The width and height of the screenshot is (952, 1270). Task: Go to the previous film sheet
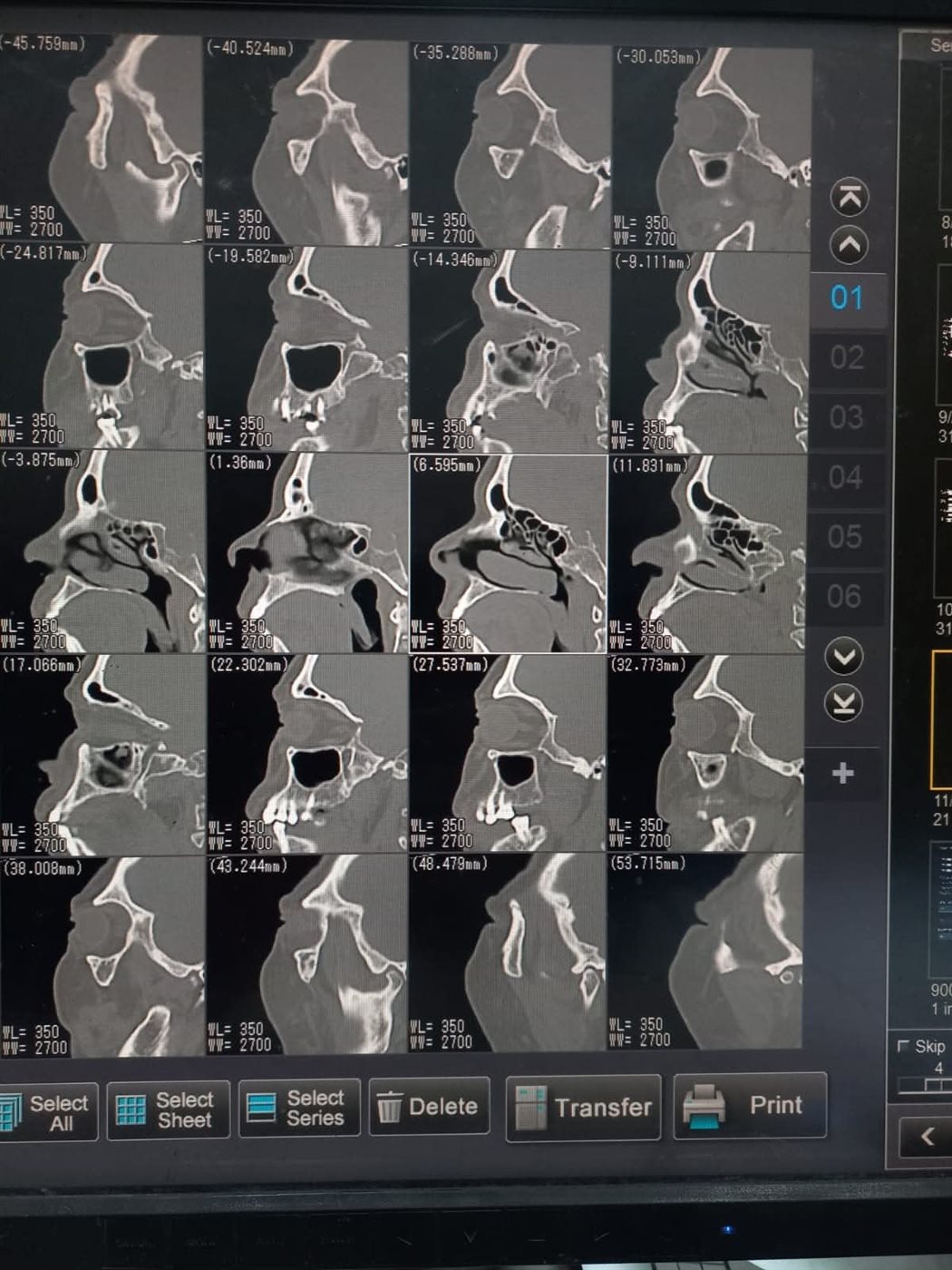coord(849,246)
